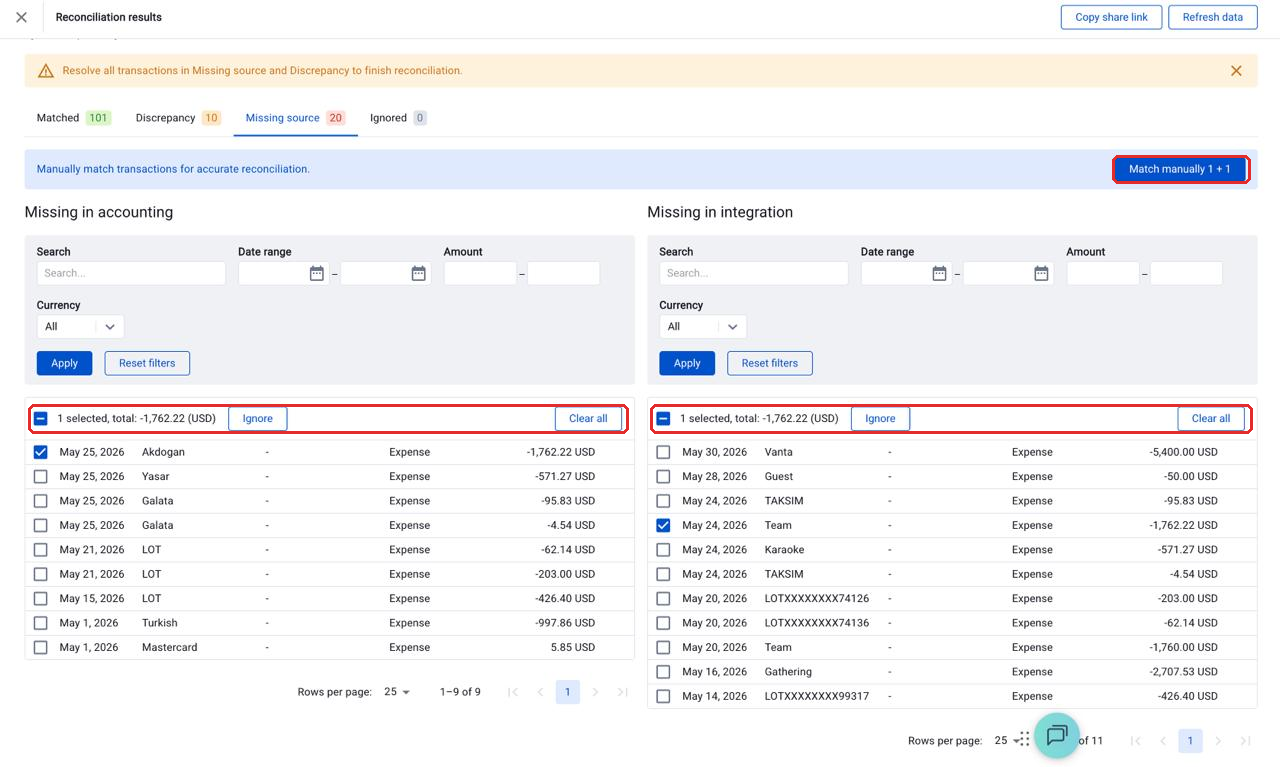Click accounting maximum Amount field
This screenshot has height=767, width=1280.
point(563,273)
